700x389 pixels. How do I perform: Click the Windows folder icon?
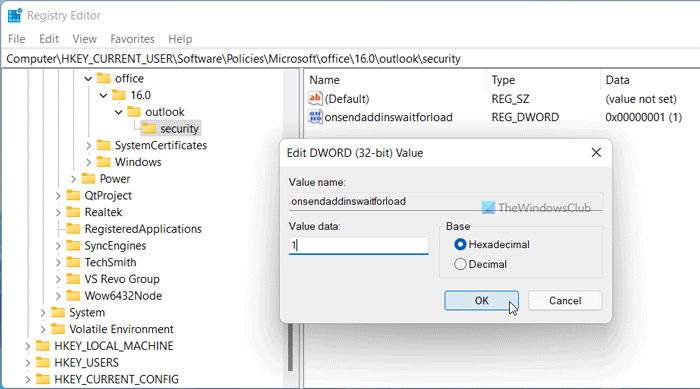tap(104, 162)
